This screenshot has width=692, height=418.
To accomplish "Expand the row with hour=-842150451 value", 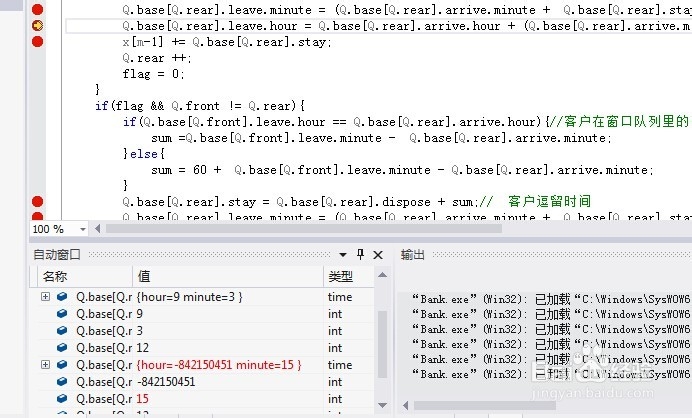I will [x=45, y=365].
